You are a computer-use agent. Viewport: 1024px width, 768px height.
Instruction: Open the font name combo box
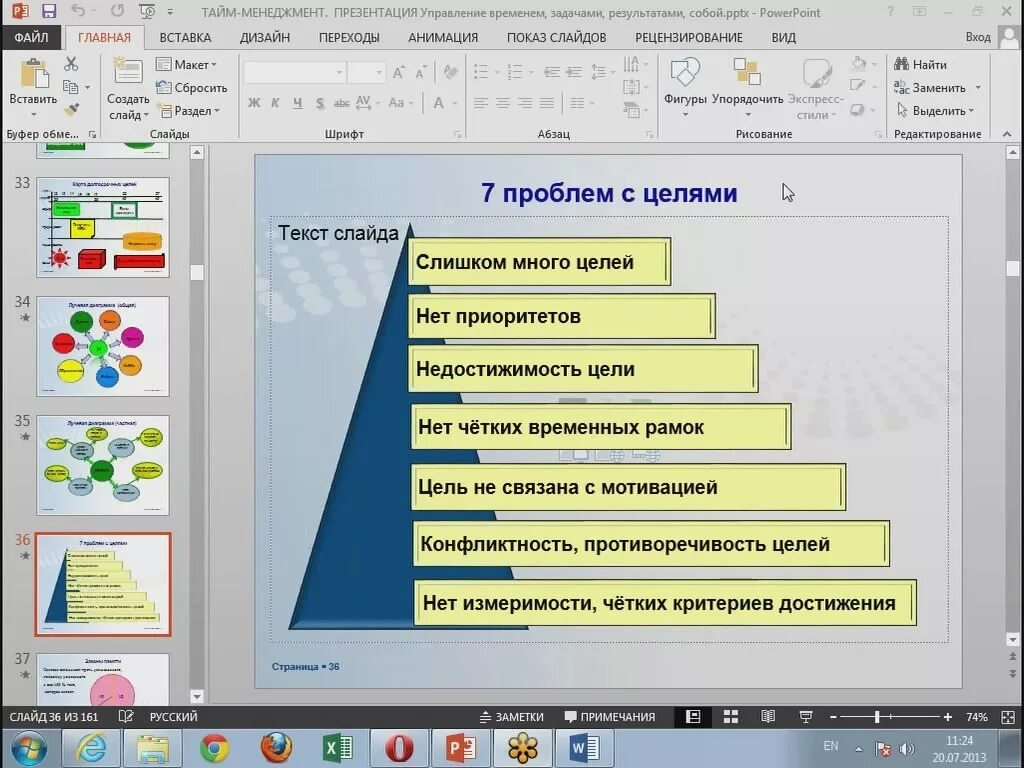(x=295, y=72)
